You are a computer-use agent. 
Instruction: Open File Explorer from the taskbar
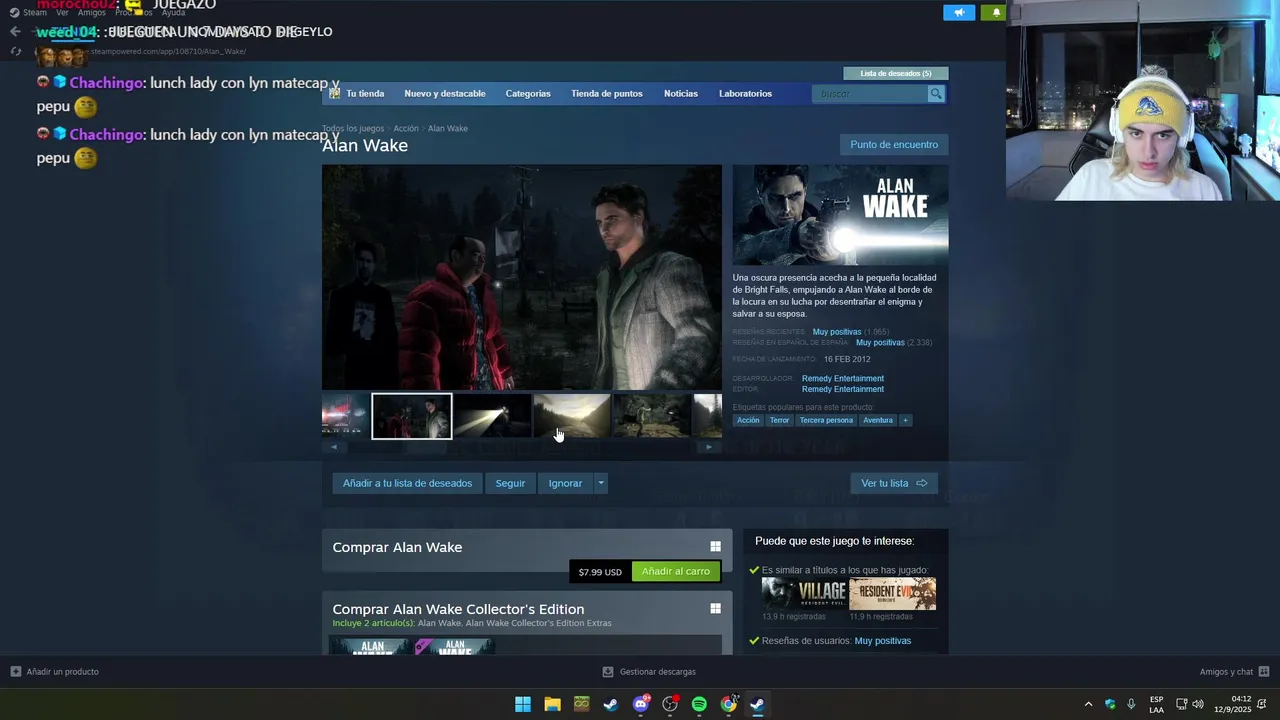point(552,704)
